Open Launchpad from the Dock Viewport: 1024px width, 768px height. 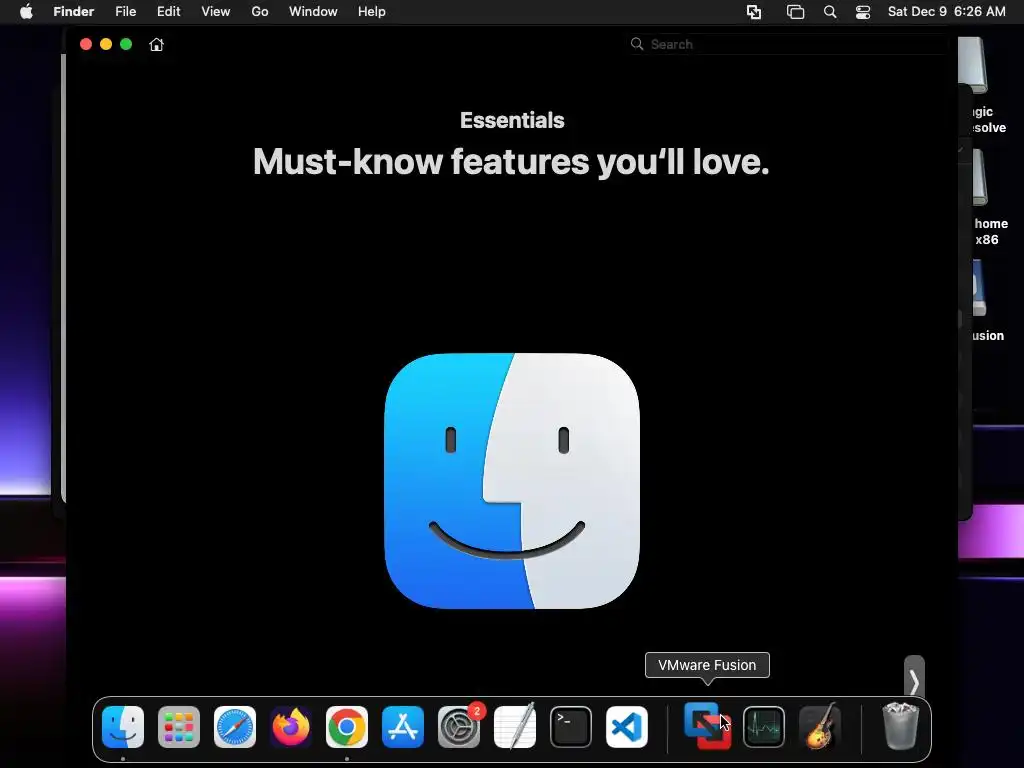click(x=179, y=727)
